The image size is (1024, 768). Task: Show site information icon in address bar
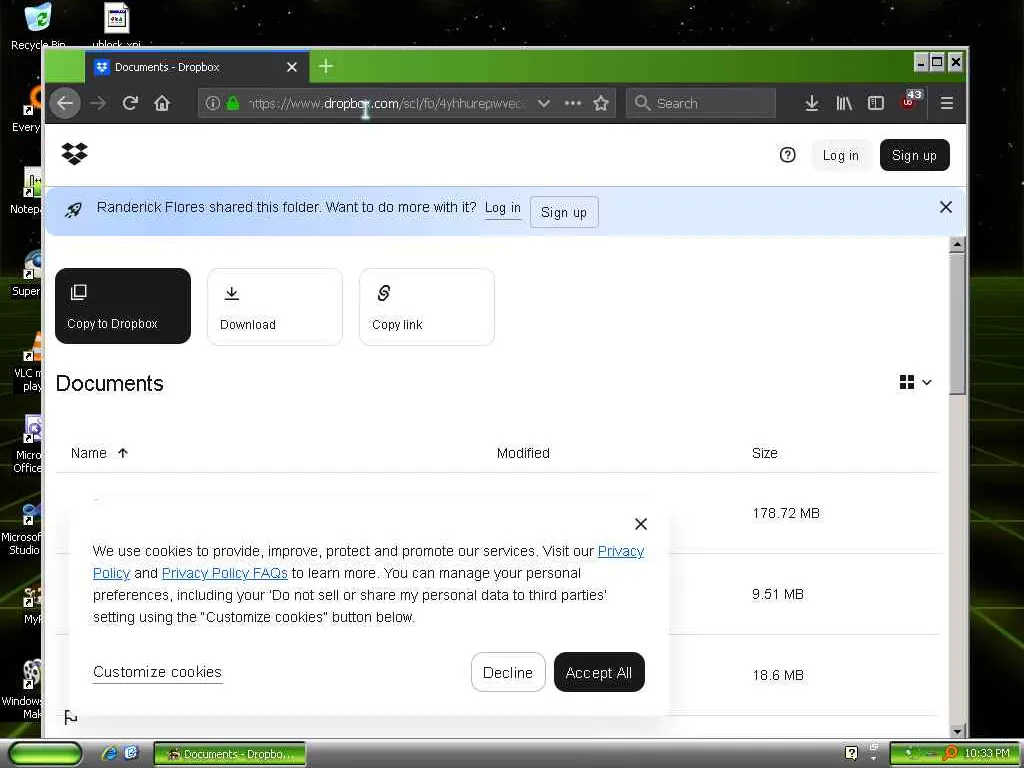click(212, 103)
